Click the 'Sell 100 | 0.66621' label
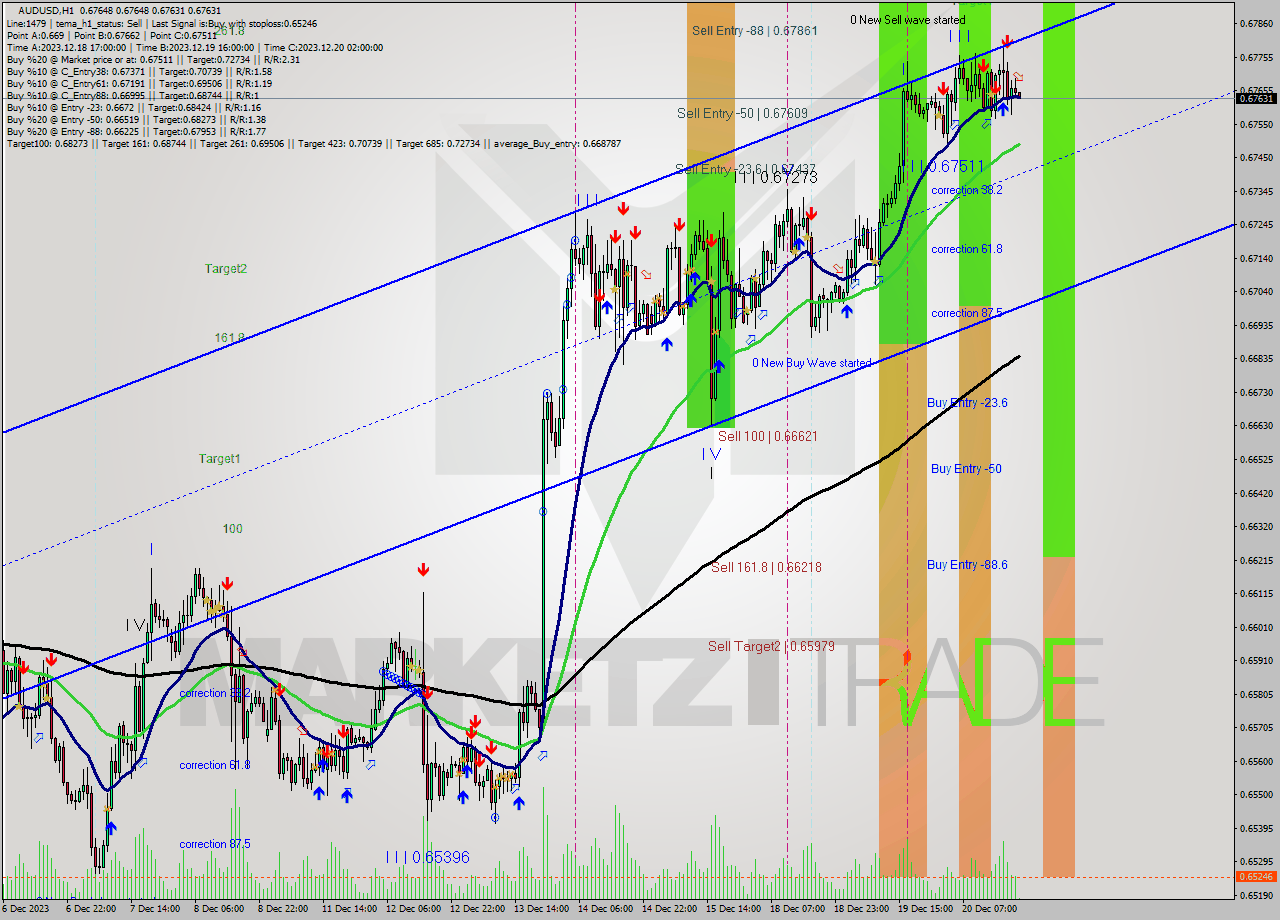The width and height of the screenshot is (1280, 920). coord(768,437)
